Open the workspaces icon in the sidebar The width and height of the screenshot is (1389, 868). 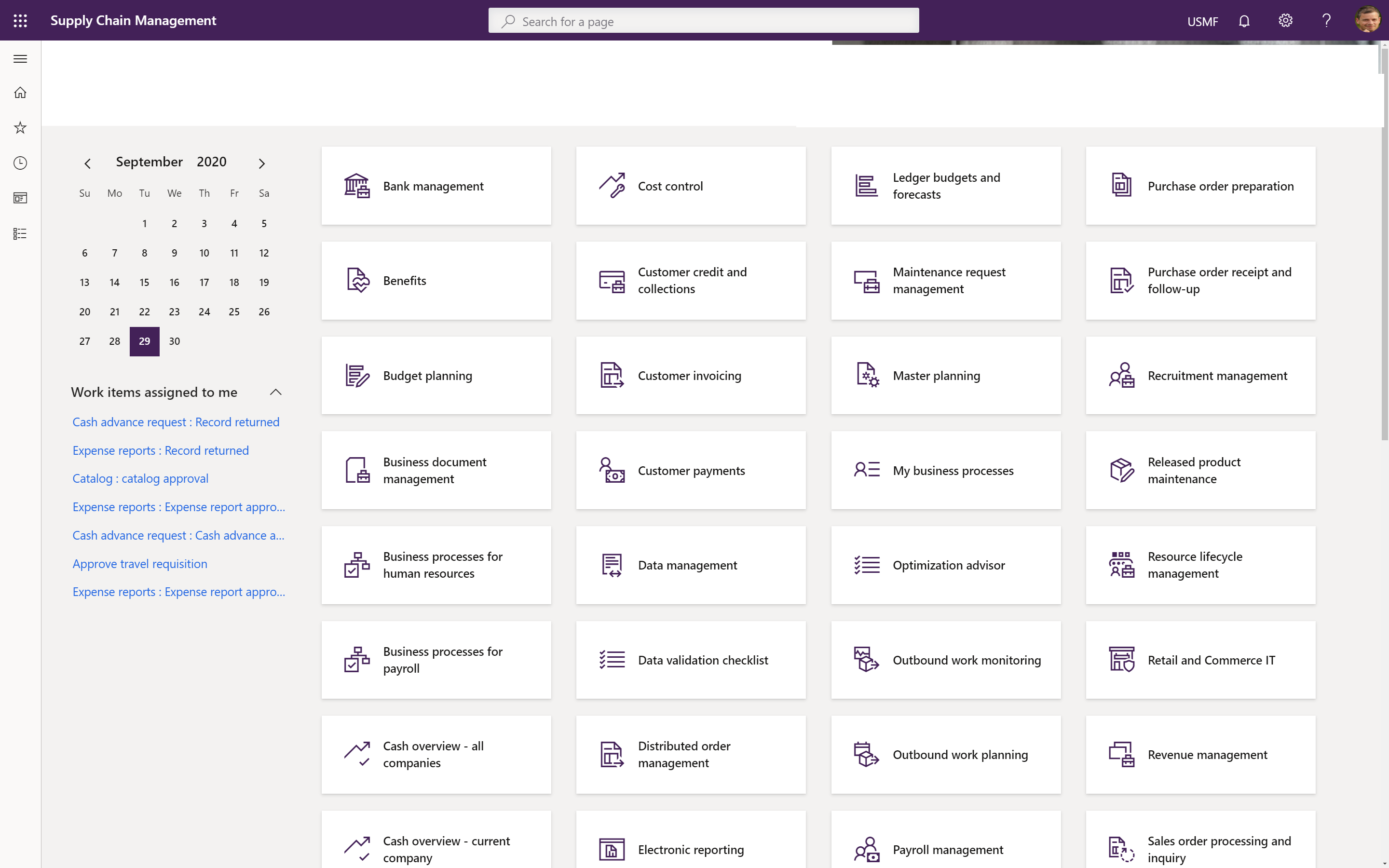20,198
